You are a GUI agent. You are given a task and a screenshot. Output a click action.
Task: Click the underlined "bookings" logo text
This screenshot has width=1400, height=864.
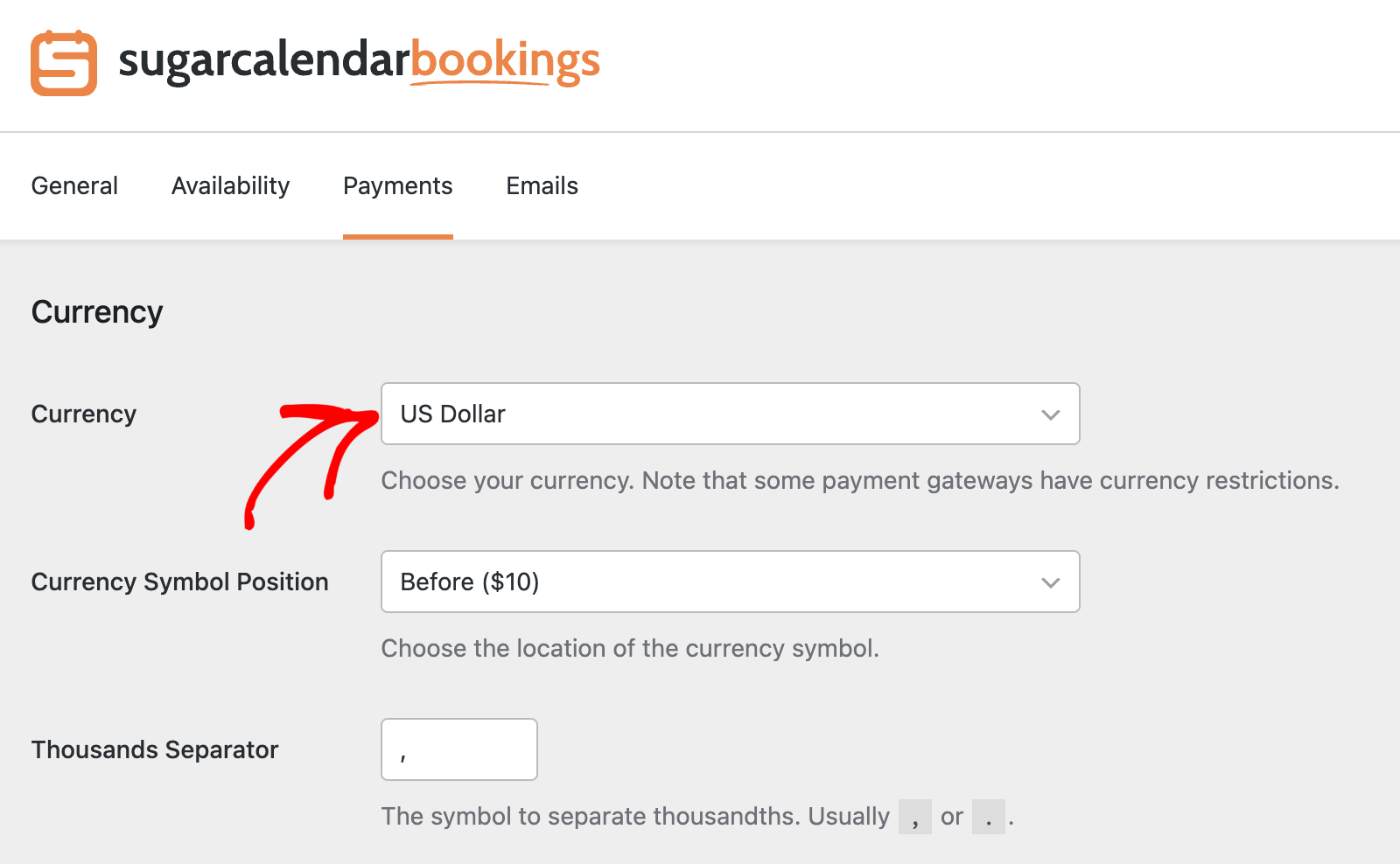505,61
